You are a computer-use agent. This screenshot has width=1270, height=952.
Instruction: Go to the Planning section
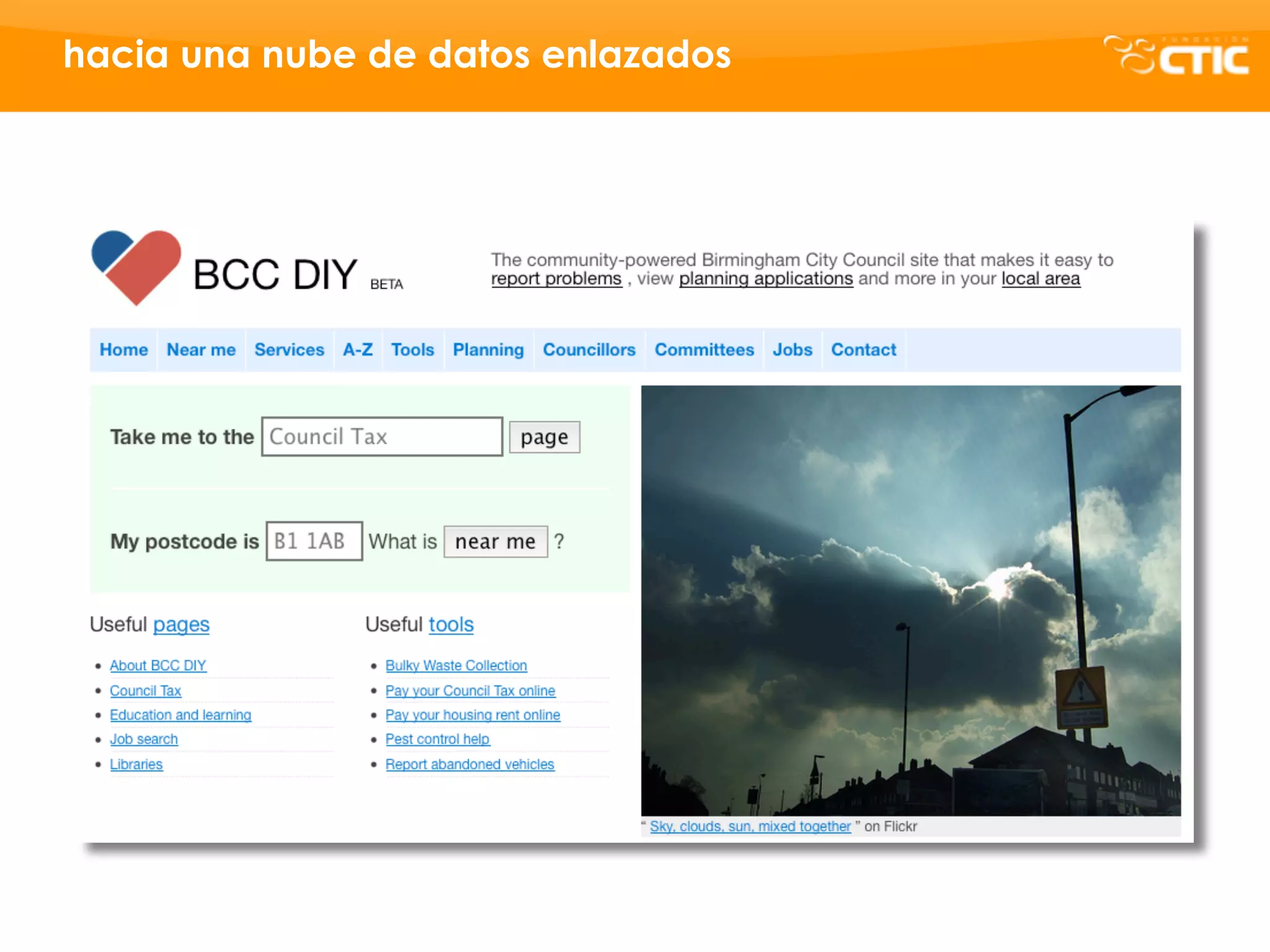point(488,350)
